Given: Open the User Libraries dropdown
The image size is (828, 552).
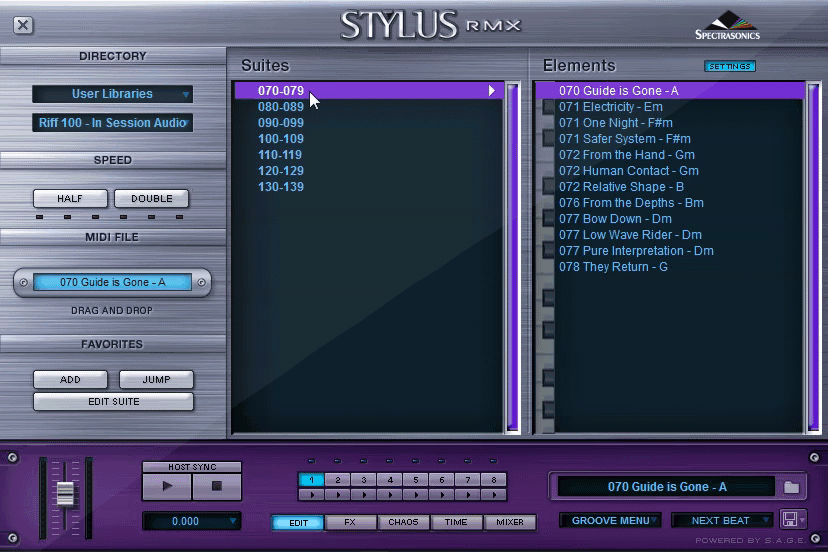Looking at the screenshot, I should click(x=112, y=94).
